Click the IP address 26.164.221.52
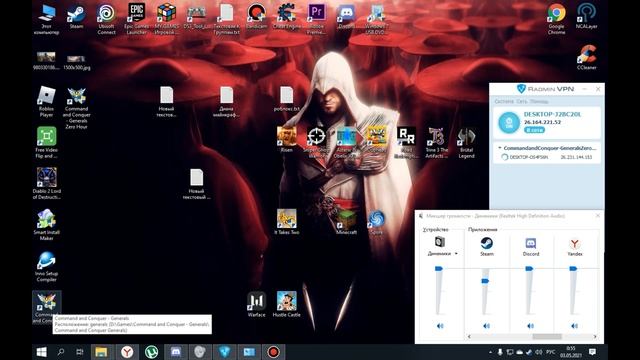The height and width of the screenshot is (360, 640). (542, 122)
